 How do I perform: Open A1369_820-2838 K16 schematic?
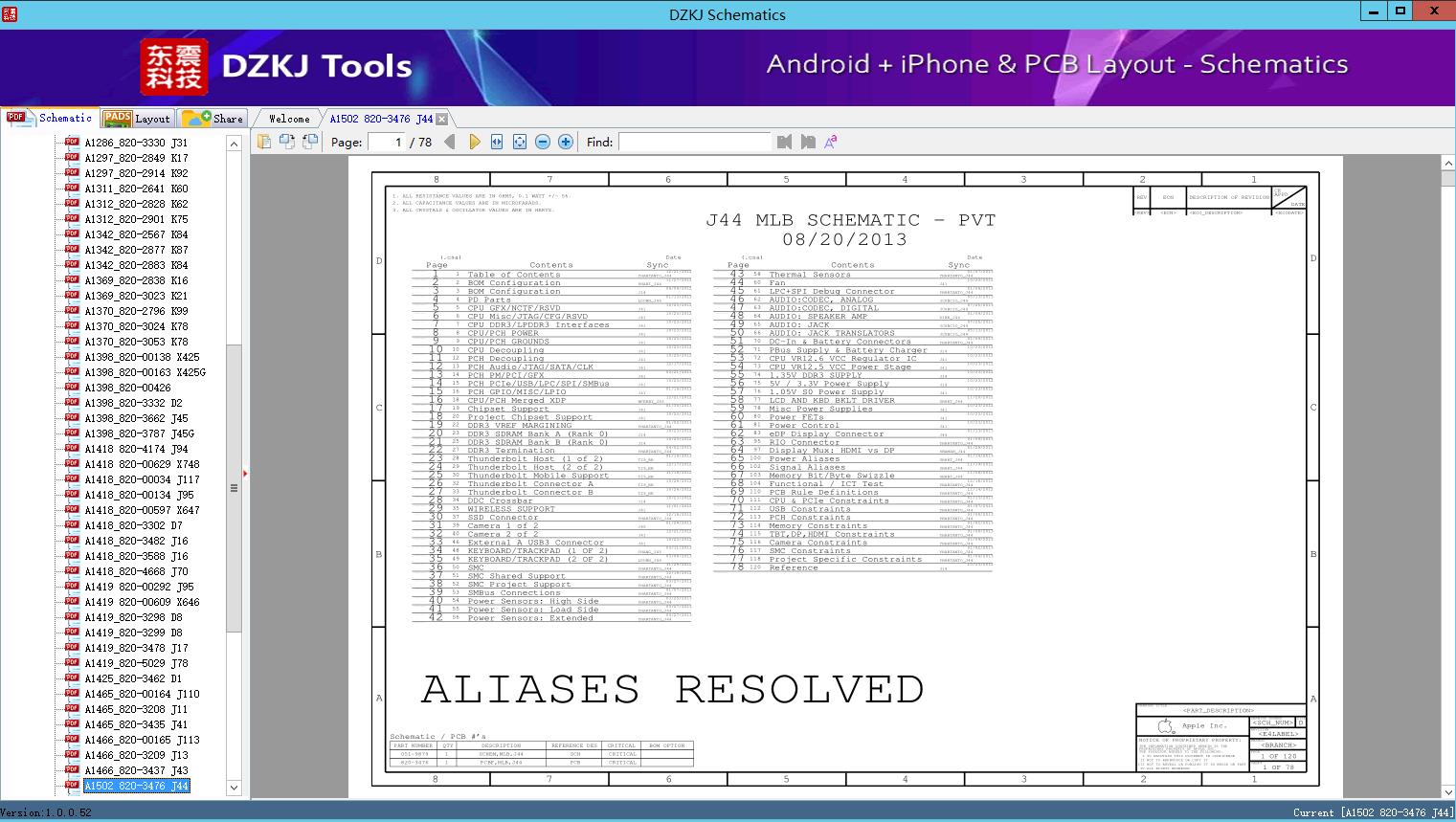136,280
